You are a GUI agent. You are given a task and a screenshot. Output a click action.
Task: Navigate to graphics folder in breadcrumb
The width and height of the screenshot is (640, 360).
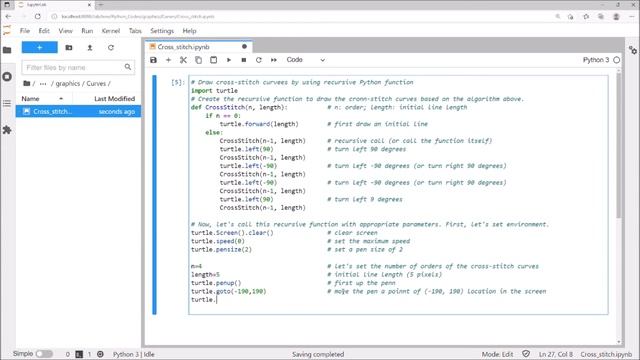click(x=68, y=83)
